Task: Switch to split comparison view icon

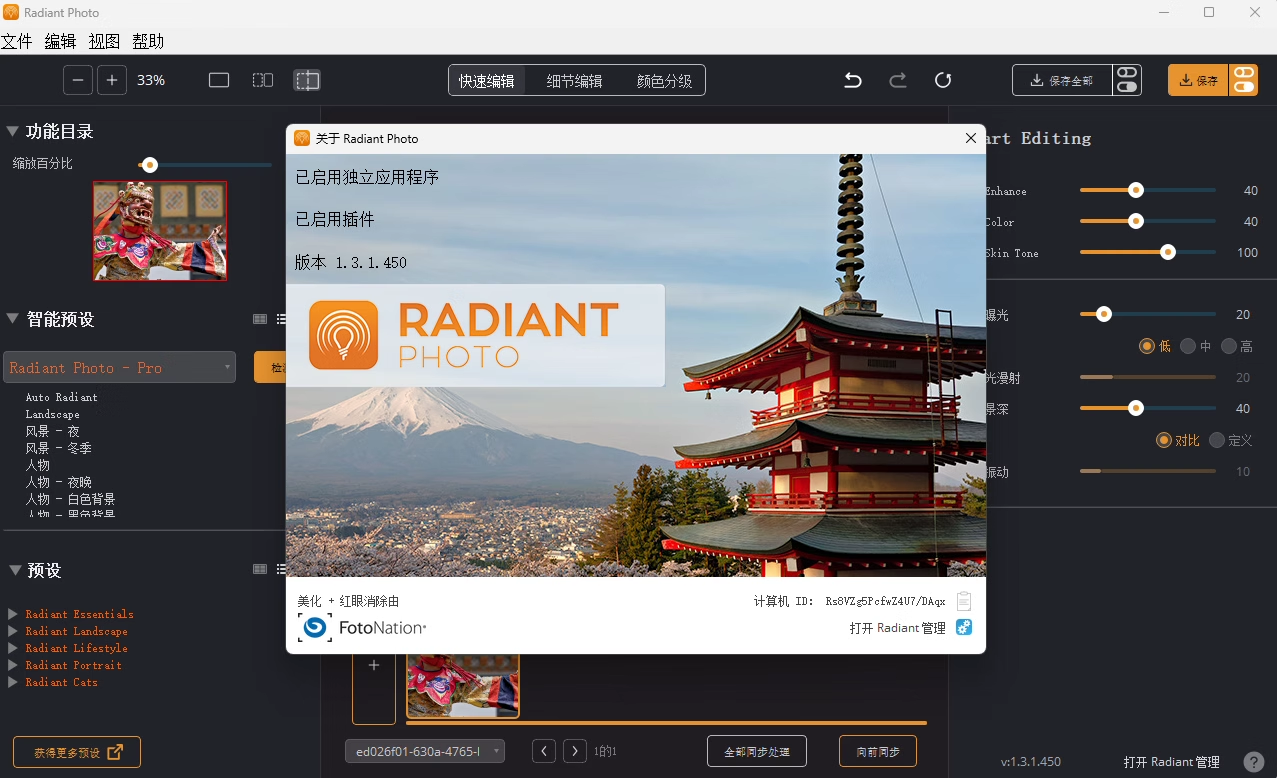Action: pos(262,79)
